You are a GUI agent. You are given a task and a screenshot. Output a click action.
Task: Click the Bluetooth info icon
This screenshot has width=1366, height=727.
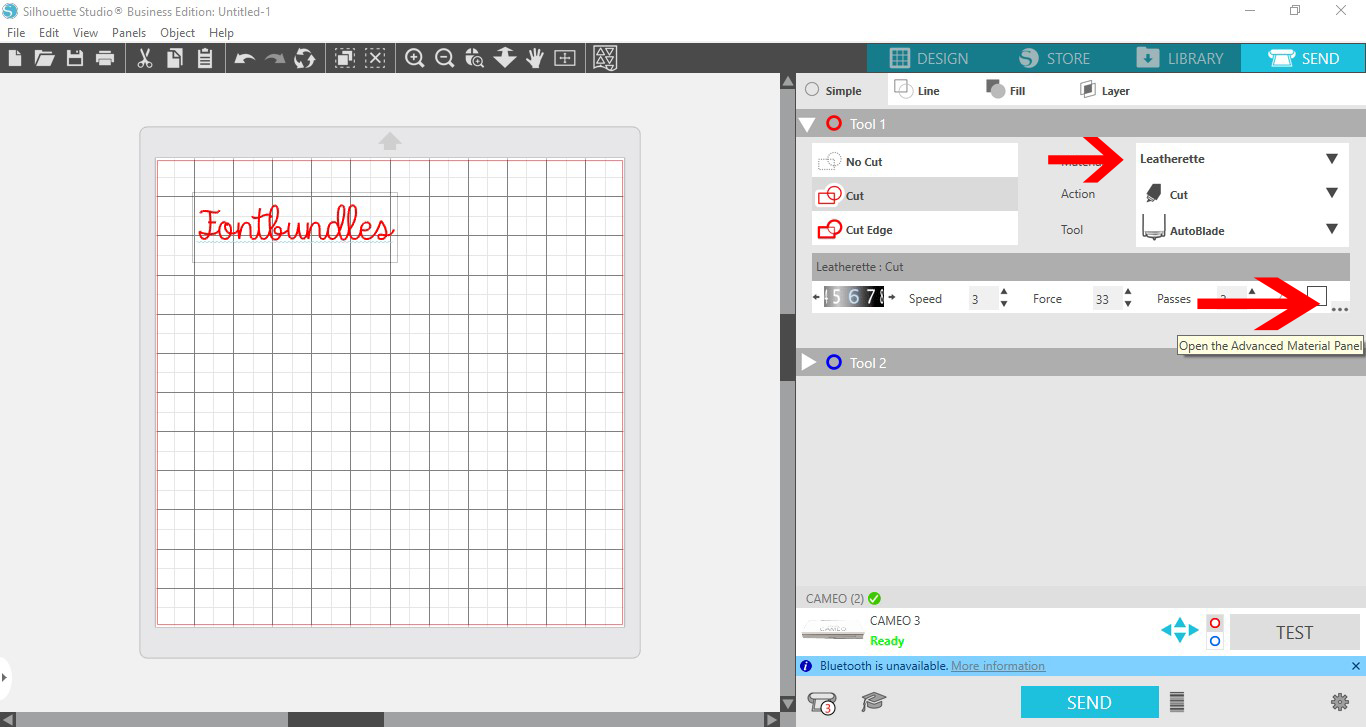point(806,666)
